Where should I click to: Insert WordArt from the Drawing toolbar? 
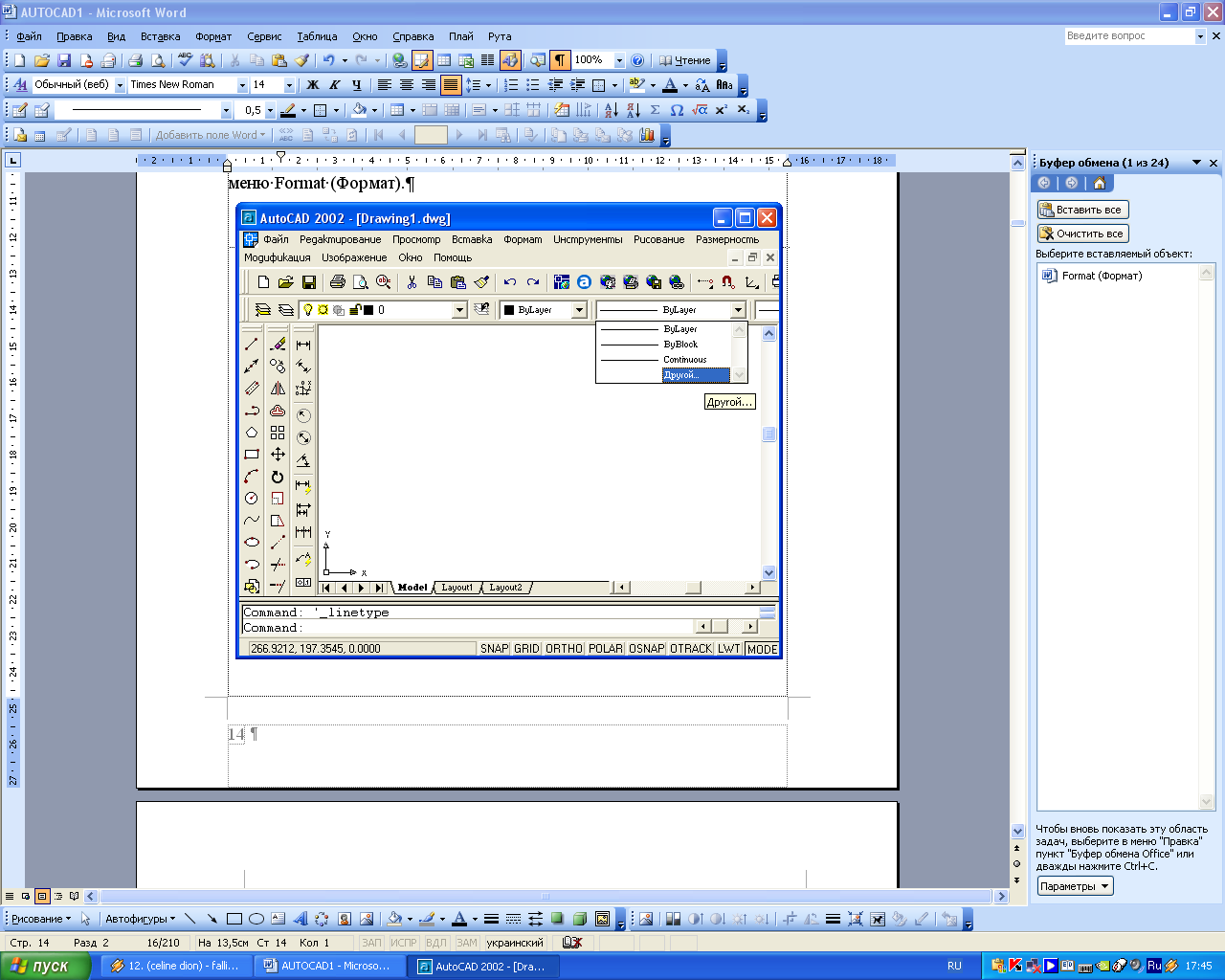click(300, 919)
